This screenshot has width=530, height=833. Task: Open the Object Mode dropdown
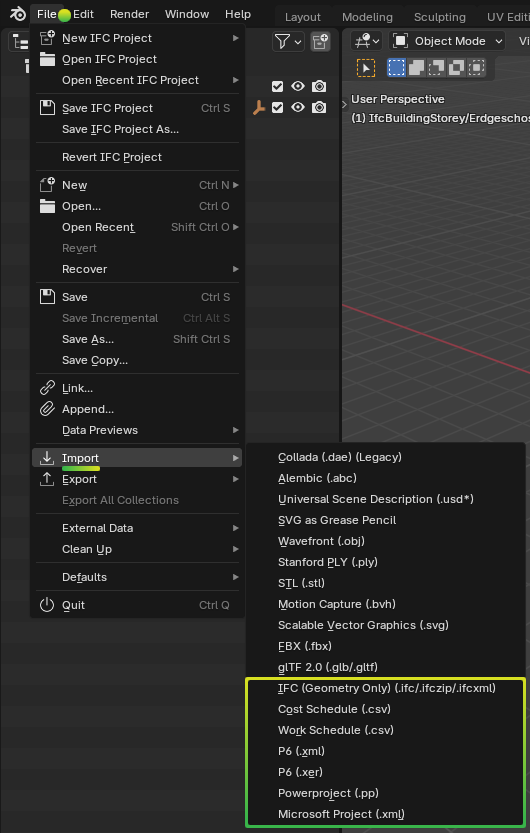(447, 41)
